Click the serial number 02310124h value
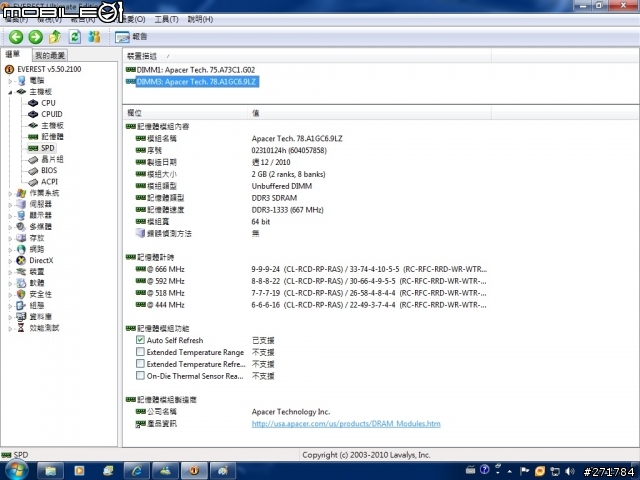Image resolution: width=640 pixels, height=480 pixels. (289, 151)
